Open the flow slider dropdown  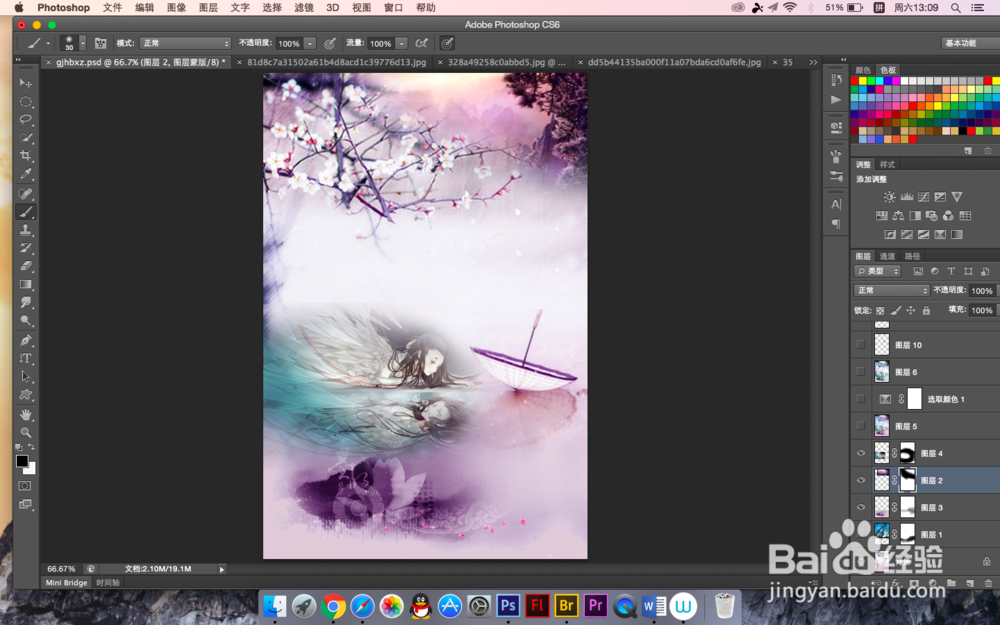tap(402, 43)
